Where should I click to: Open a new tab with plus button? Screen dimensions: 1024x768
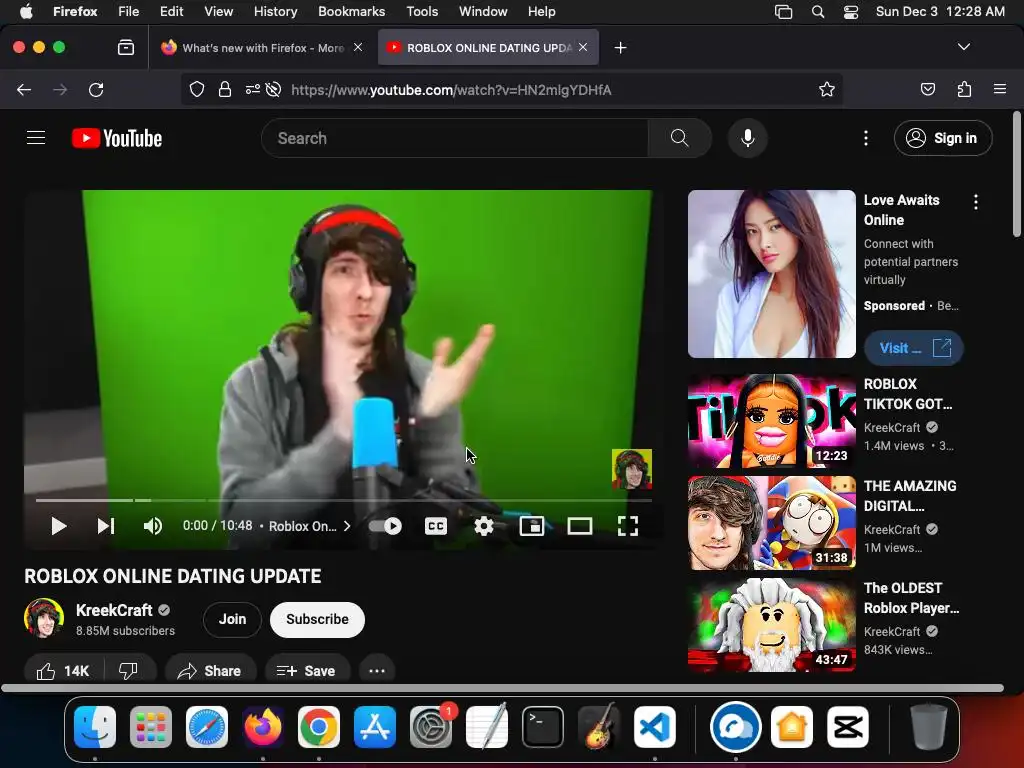click(620, 48)
